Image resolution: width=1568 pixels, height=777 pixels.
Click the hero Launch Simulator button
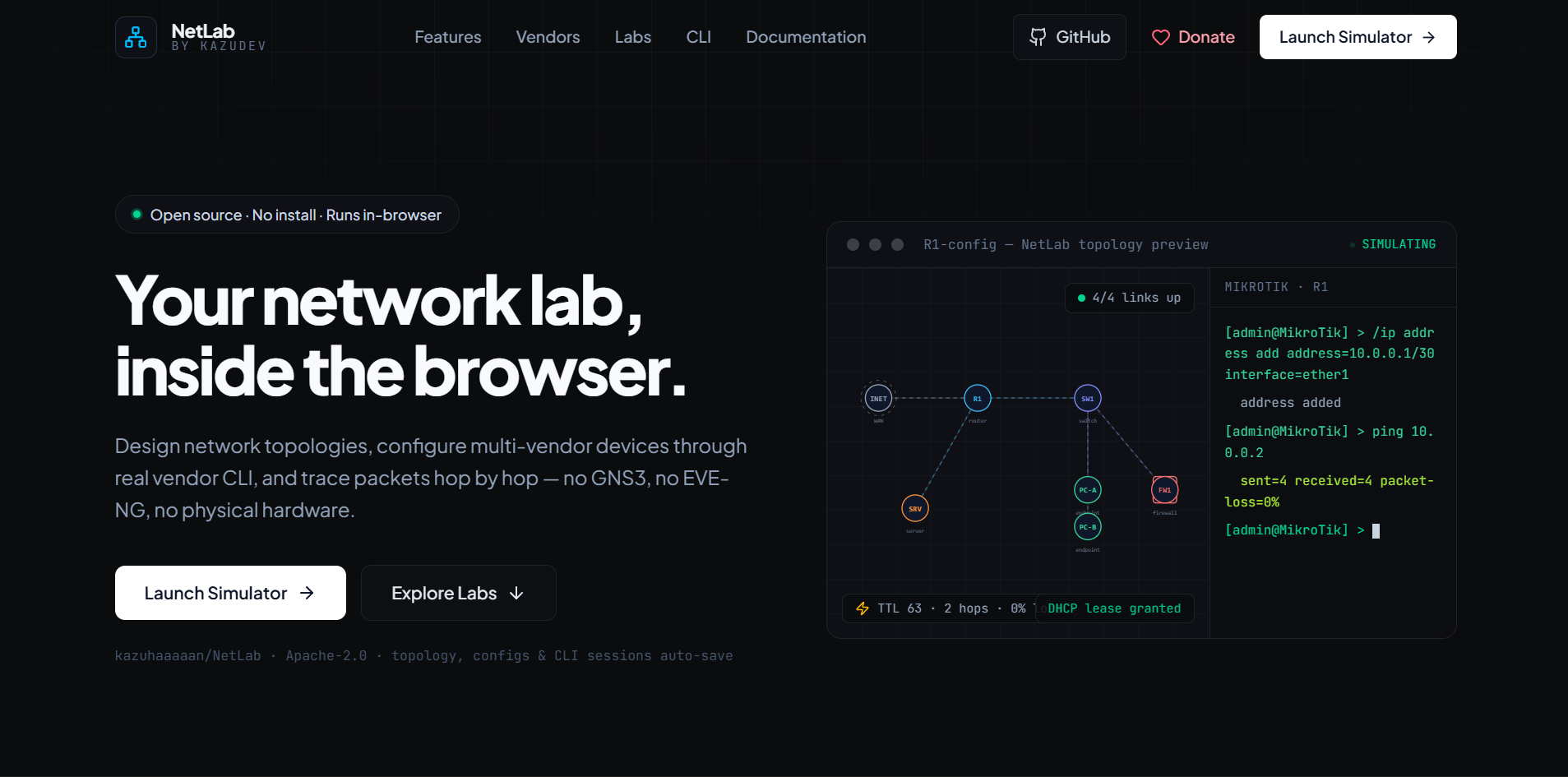pyautogui.click(x=230, y=593)
